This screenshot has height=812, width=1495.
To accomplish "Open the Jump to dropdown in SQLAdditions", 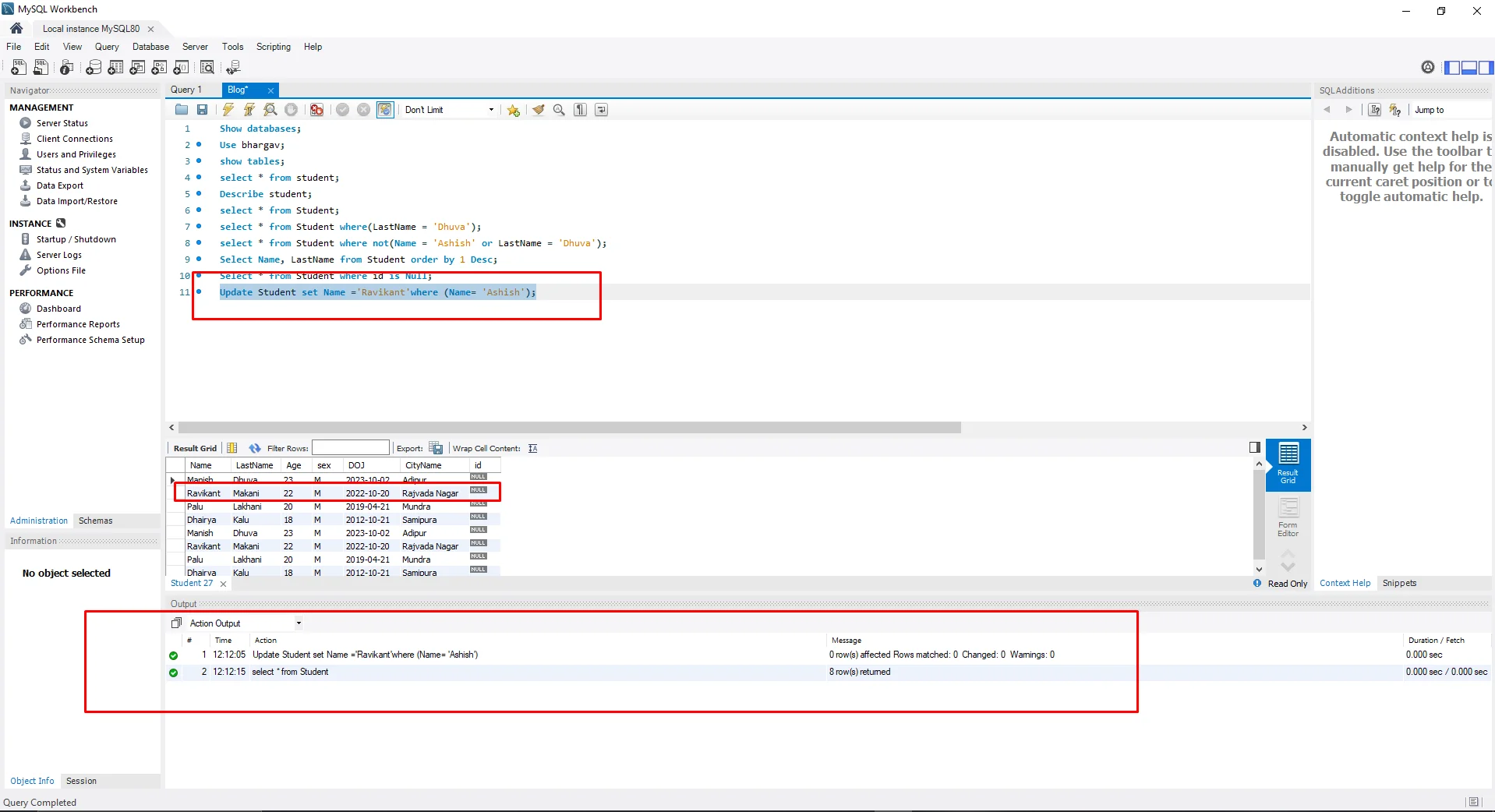I will click(1450, 110).
